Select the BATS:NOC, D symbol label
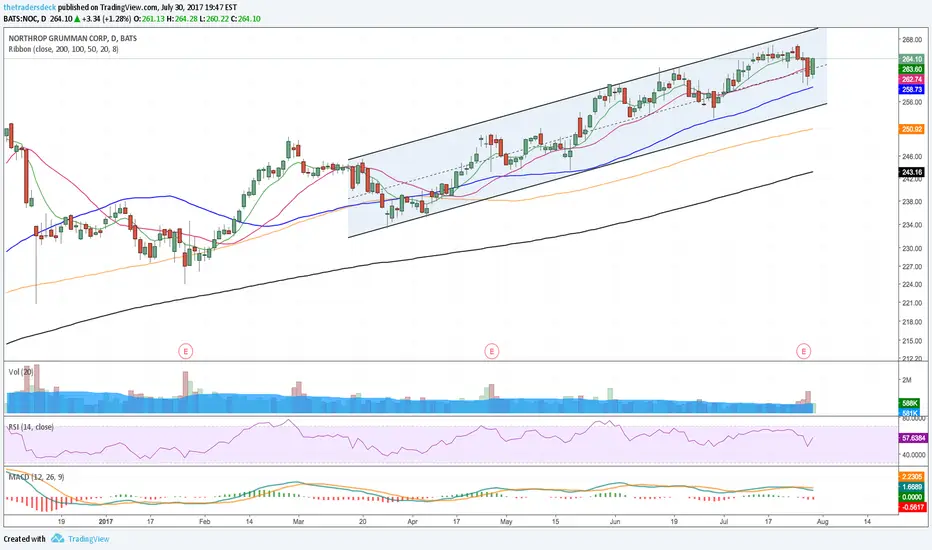Screen dimensions: 932x550 coord(24,18)
